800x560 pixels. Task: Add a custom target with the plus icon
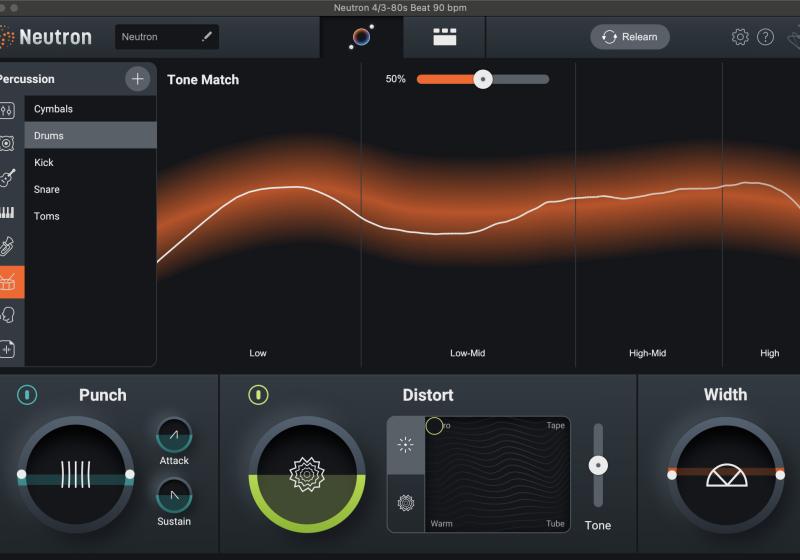pos(137,79)
